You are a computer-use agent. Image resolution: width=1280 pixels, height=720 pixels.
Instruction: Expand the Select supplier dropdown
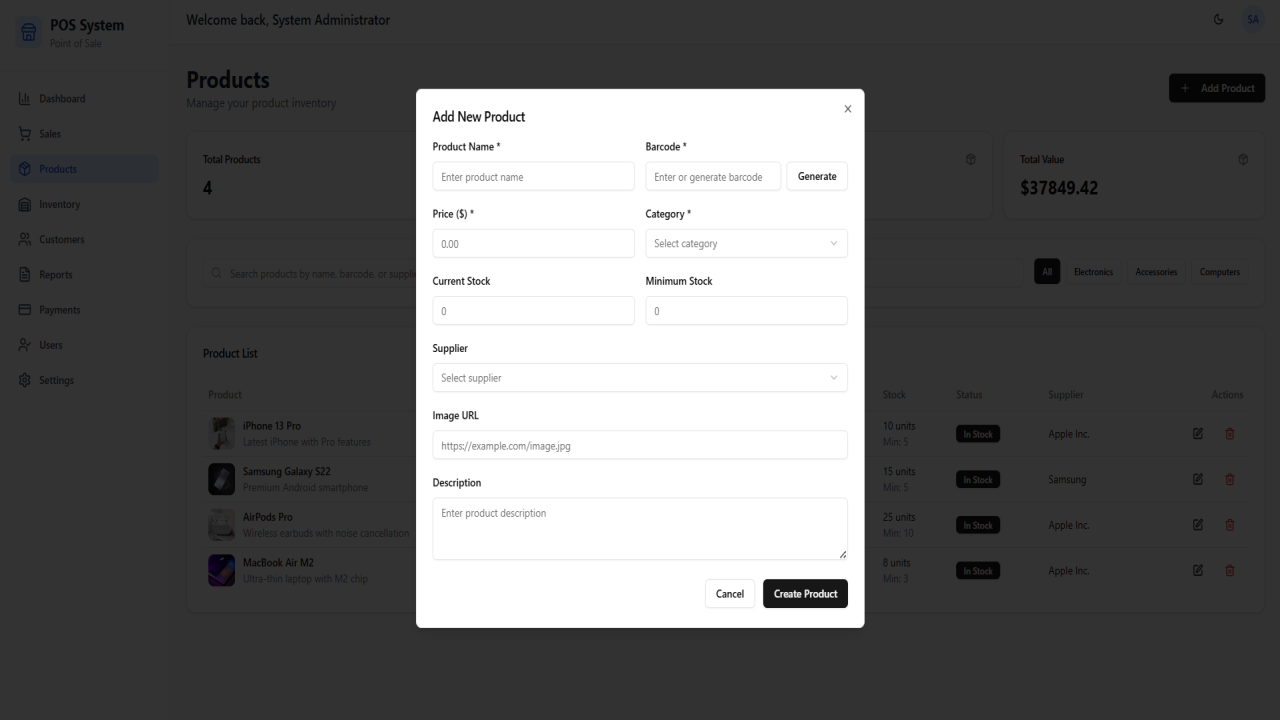[x=640, y=378]
